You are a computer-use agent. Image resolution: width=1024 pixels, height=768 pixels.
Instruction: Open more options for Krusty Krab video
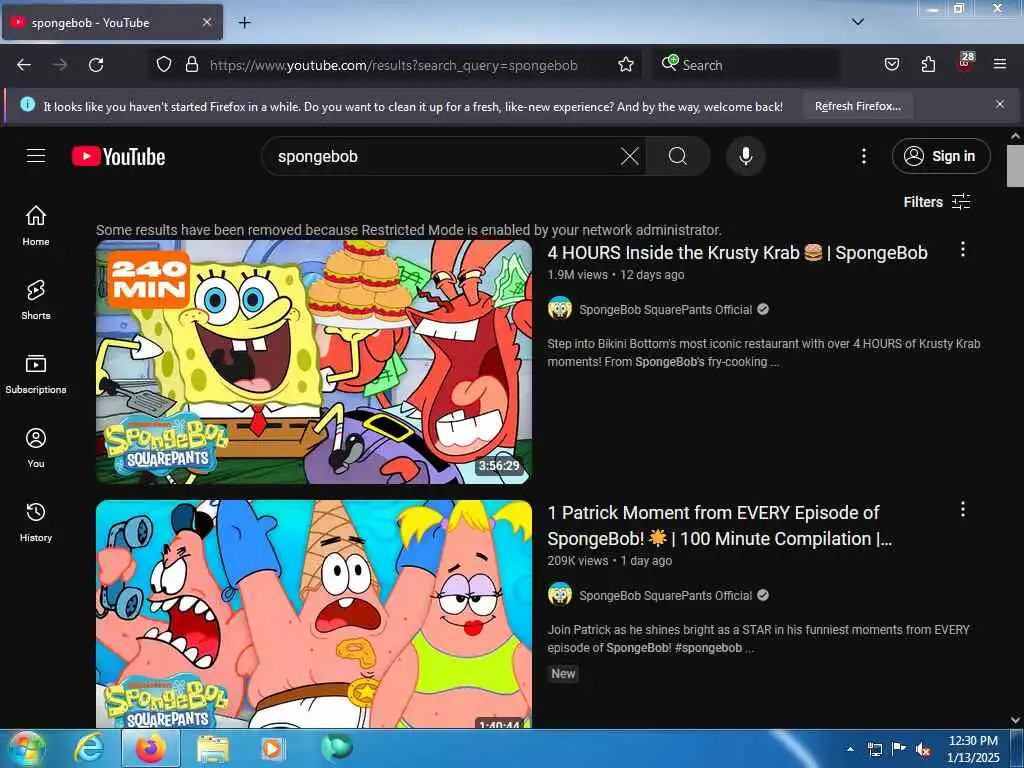tap(963, 249)
